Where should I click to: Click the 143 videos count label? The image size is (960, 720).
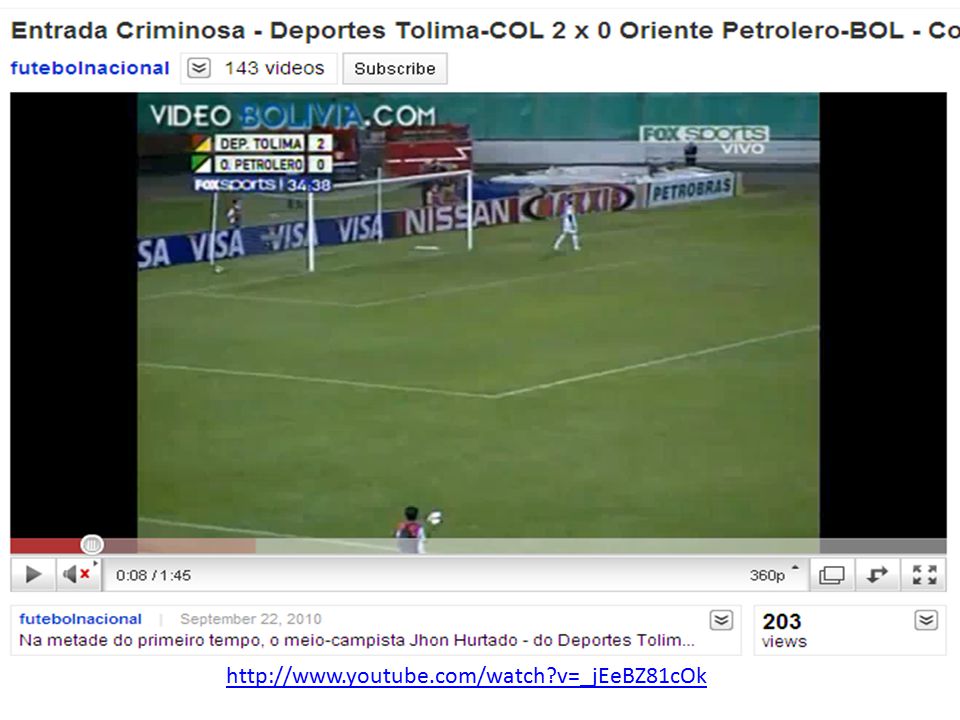(274, 68)
